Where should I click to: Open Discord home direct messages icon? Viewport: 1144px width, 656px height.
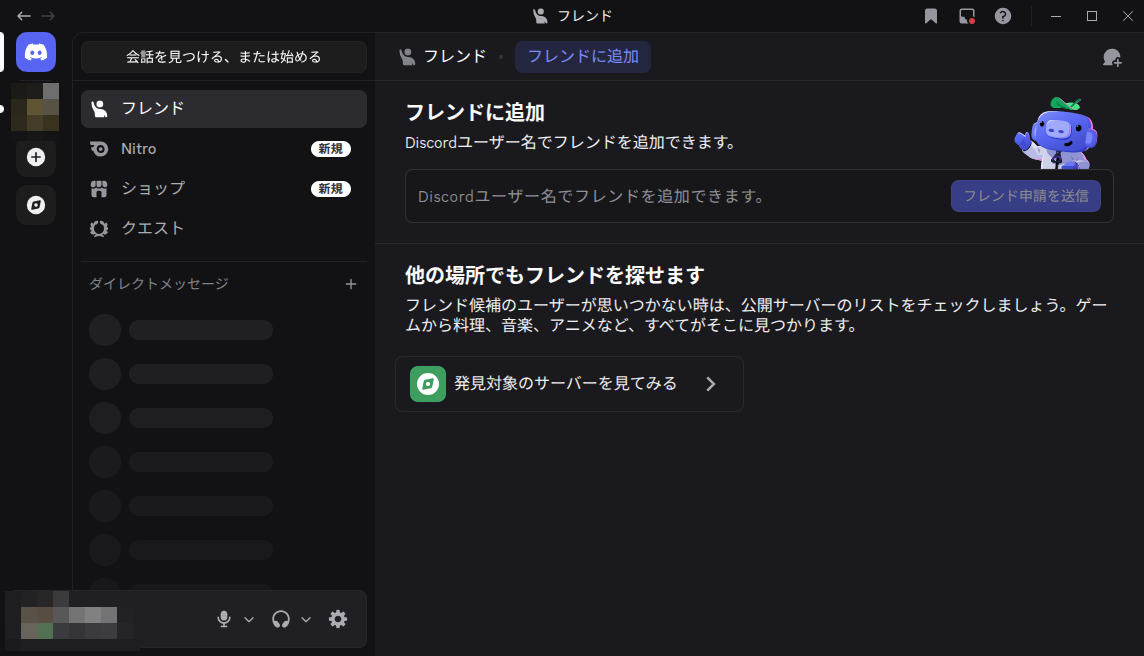coord(36,53)
